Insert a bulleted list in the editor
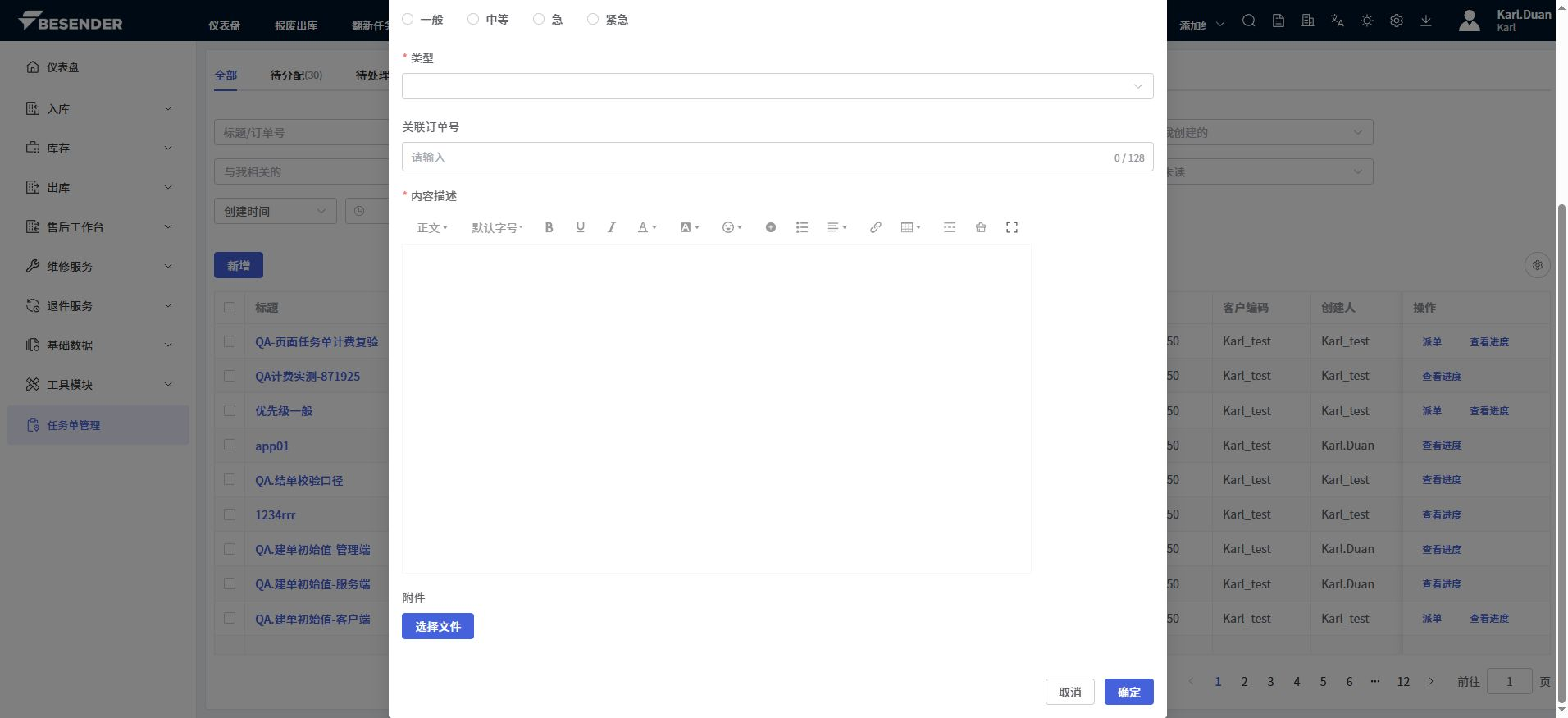This screenshot has width=1568, height=718. click(x=802, y=227)
